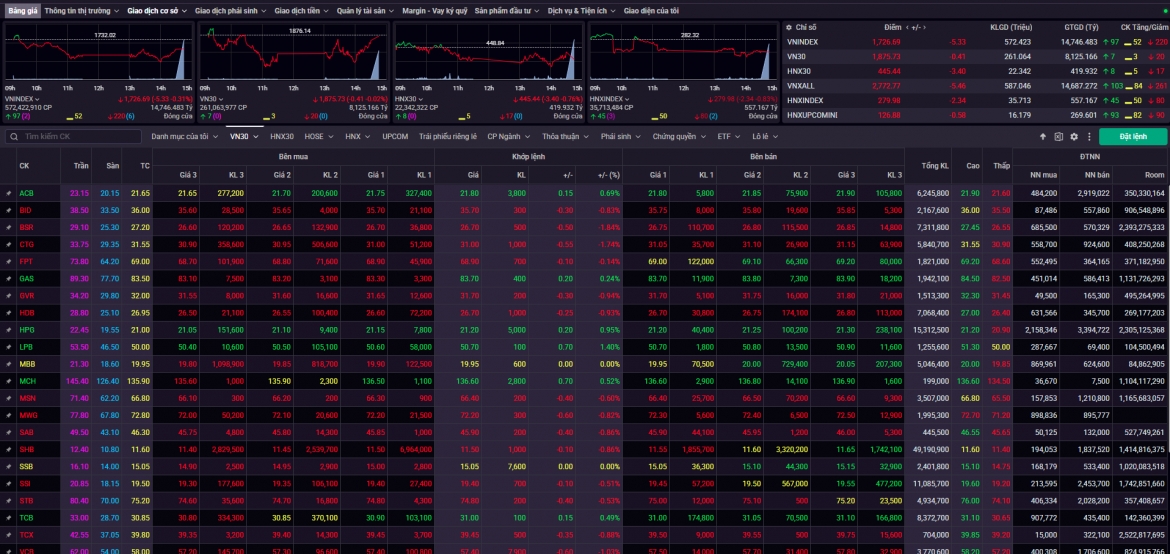The width and height of the screenshot is (1170, 554).
Task: Export price board via the Excel icon
Action: [x=1058, y=137]
